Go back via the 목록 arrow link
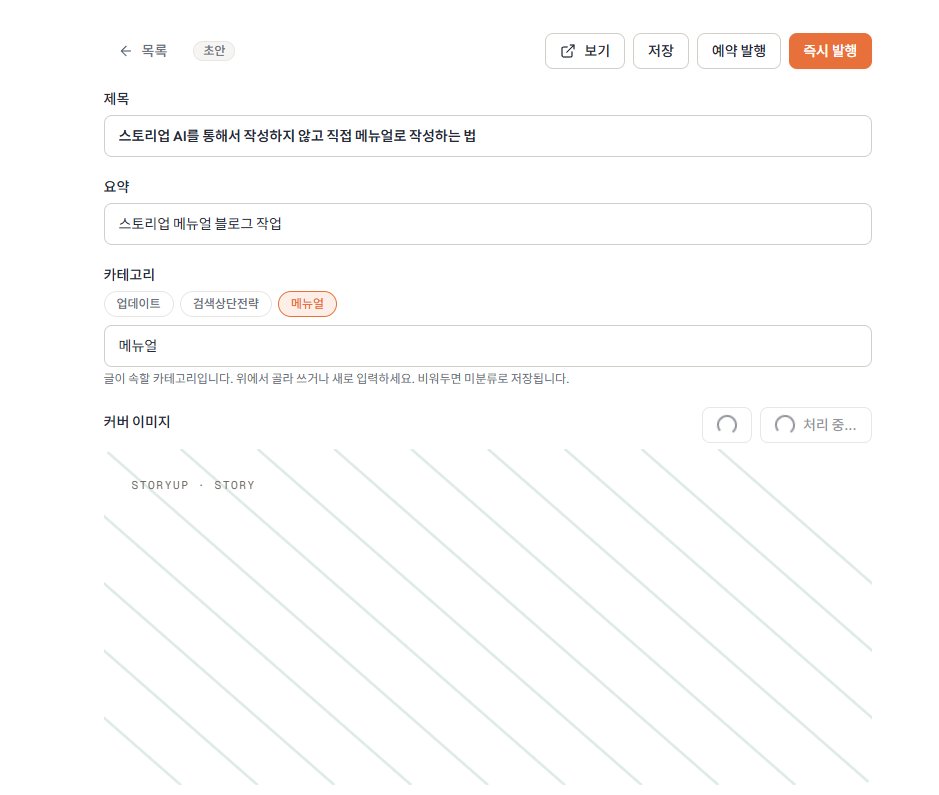 pos(143,51)
